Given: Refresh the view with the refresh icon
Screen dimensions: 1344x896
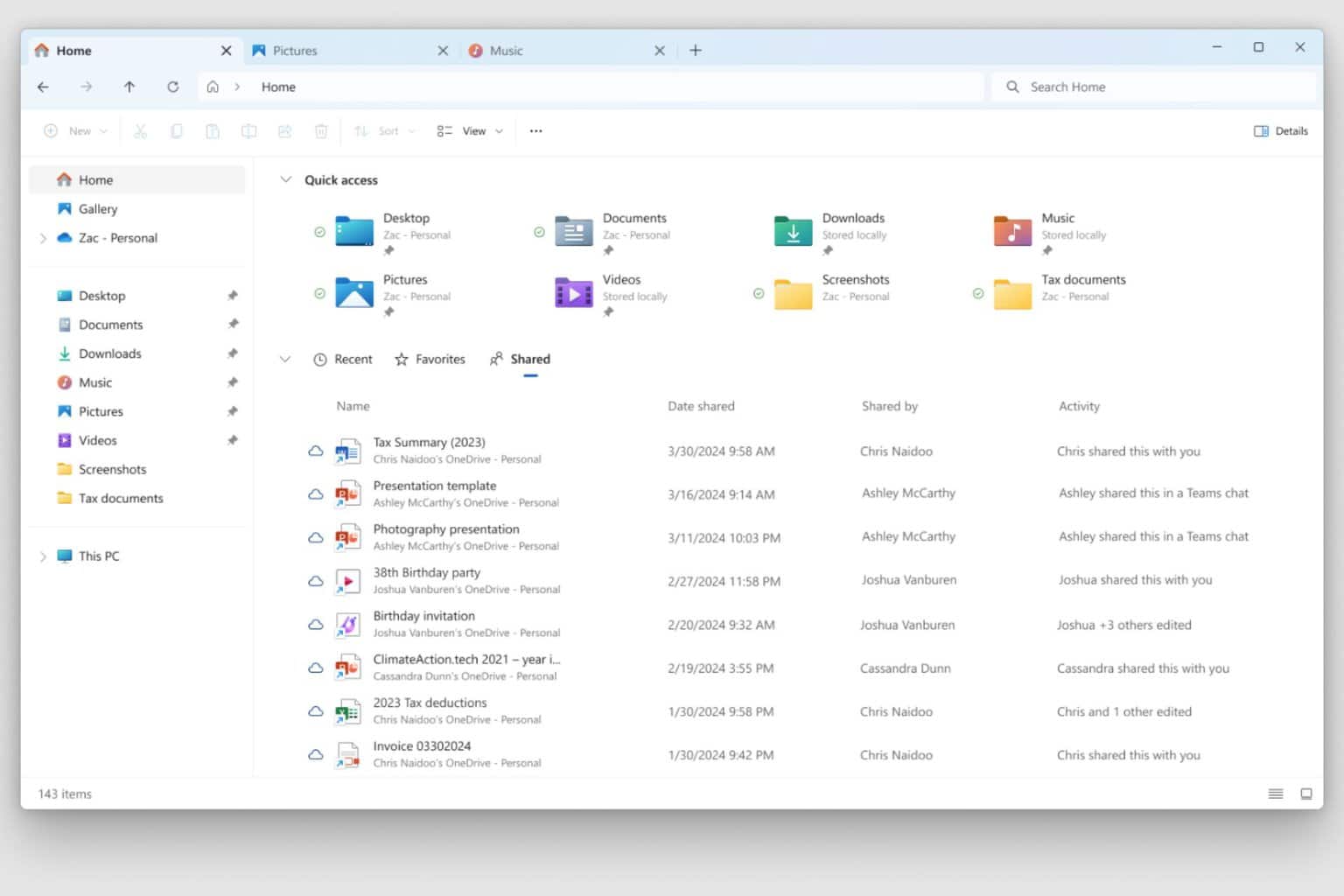Looking at the screenshot, I should coord(173,87).
